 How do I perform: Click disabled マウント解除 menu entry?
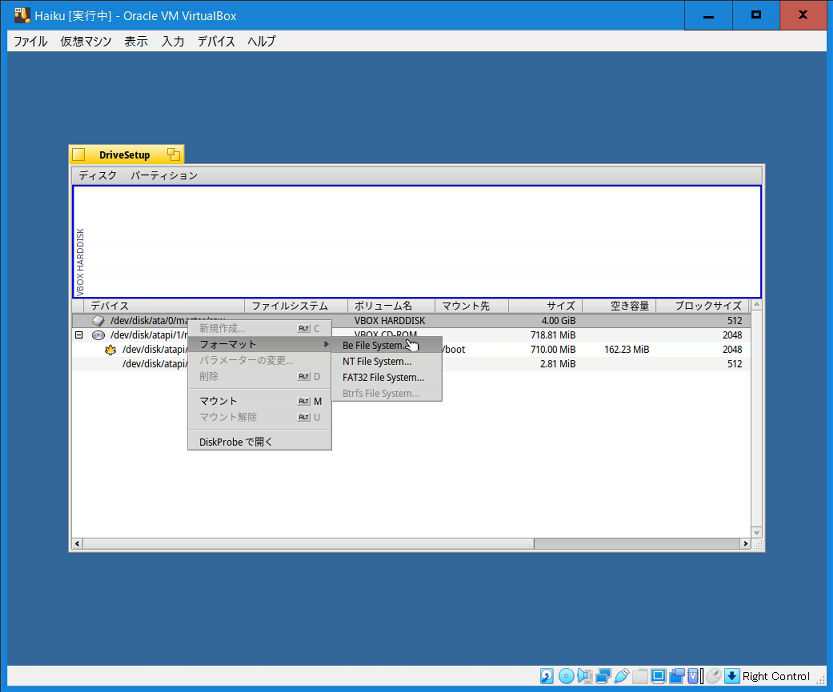pos(259,417)
